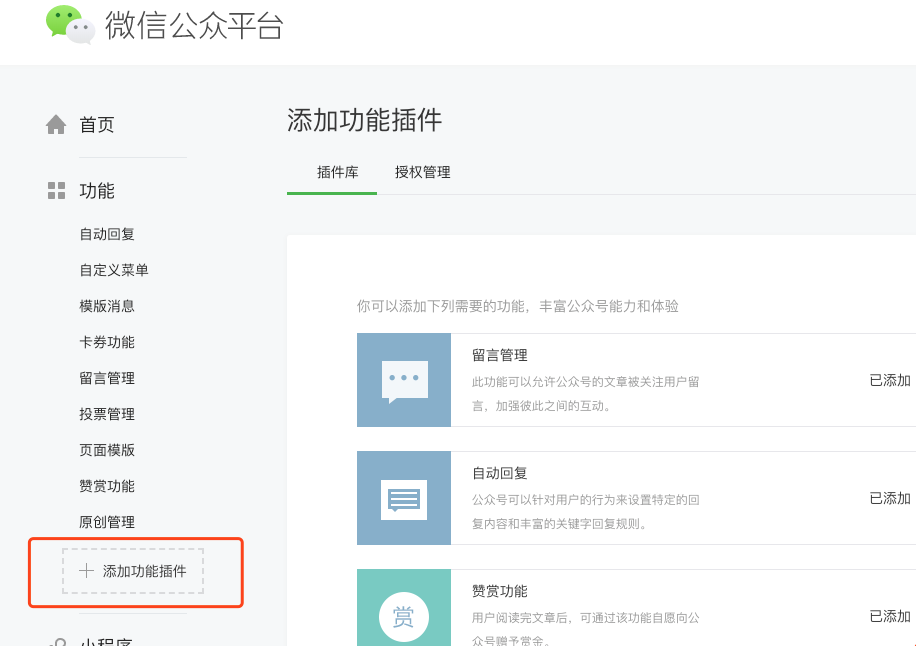
Task: Click the 你可以添加下列需要的功能 description text
Action: click(x=518, y=306)
